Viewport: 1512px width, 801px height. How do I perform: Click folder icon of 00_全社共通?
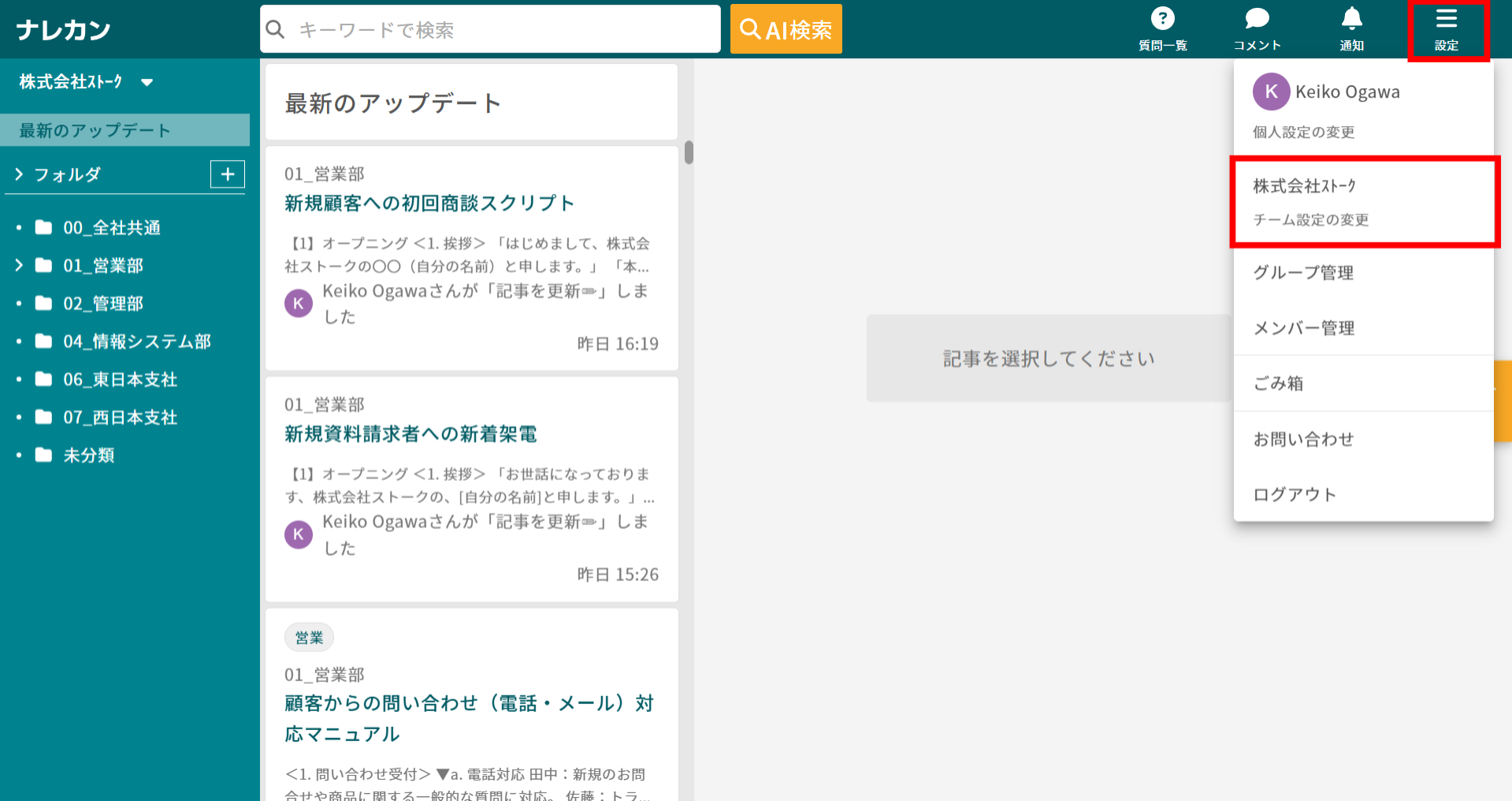(x=44, y=228)
